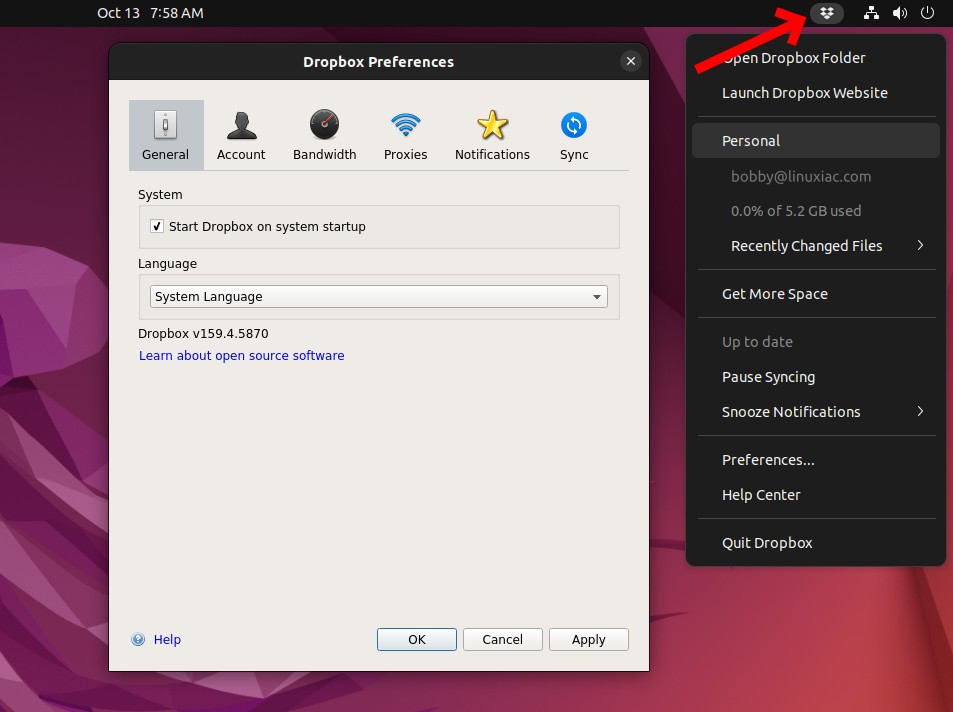Confirm preferences with OK button
This screenshot has height=712, width=953.
(417, 640)
